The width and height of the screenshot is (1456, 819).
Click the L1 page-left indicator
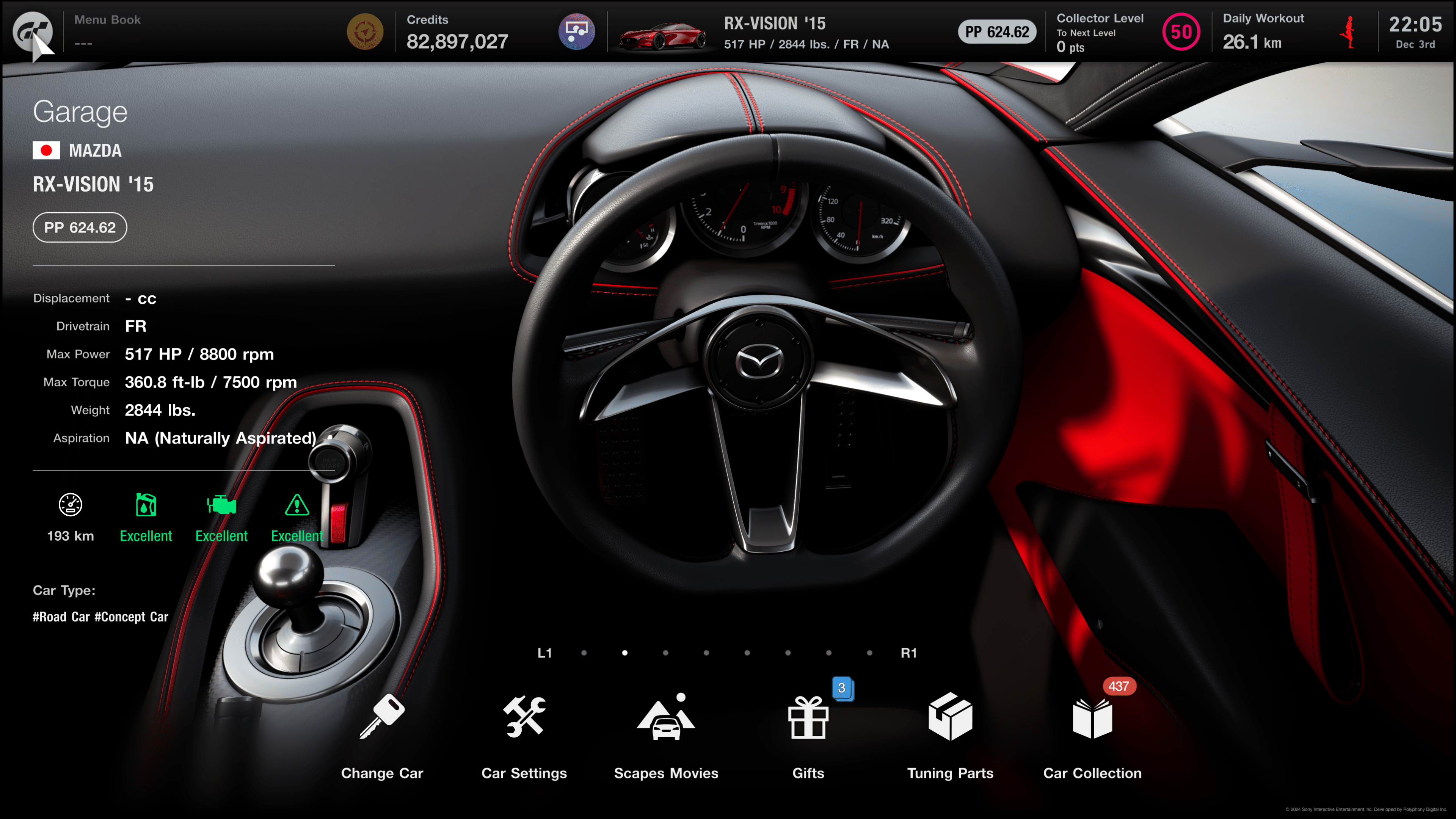point(544,653)
